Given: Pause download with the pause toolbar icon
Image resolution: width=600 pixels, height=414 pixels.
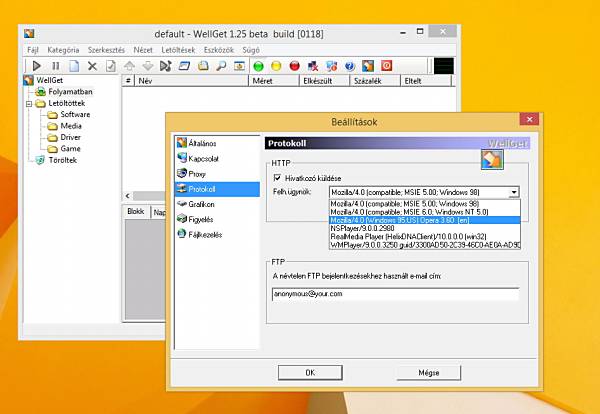Looking at the screenshot, I should (55, 66).
